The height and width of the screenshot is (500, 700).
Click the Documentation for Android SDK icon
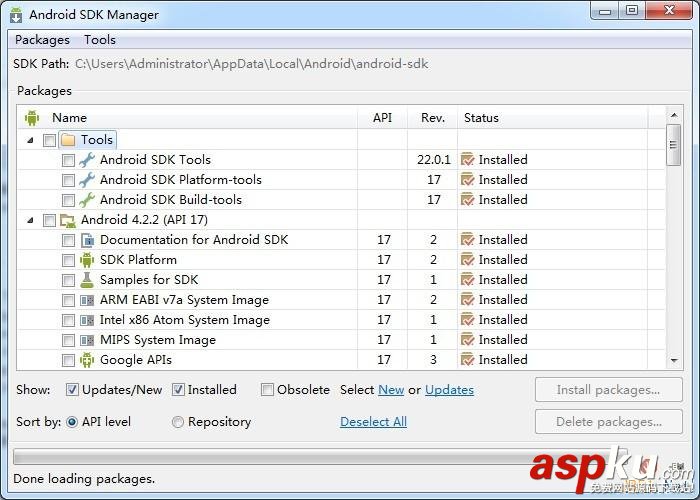click(87, 240)
